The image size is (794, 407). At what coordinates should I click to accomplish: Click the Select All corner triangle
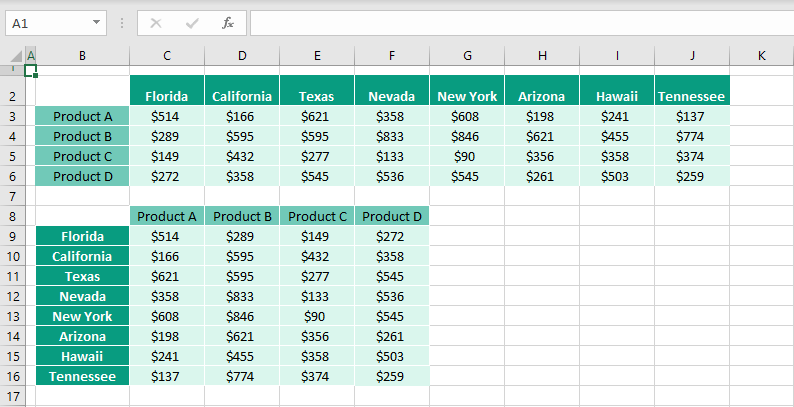tap(15, 56)
